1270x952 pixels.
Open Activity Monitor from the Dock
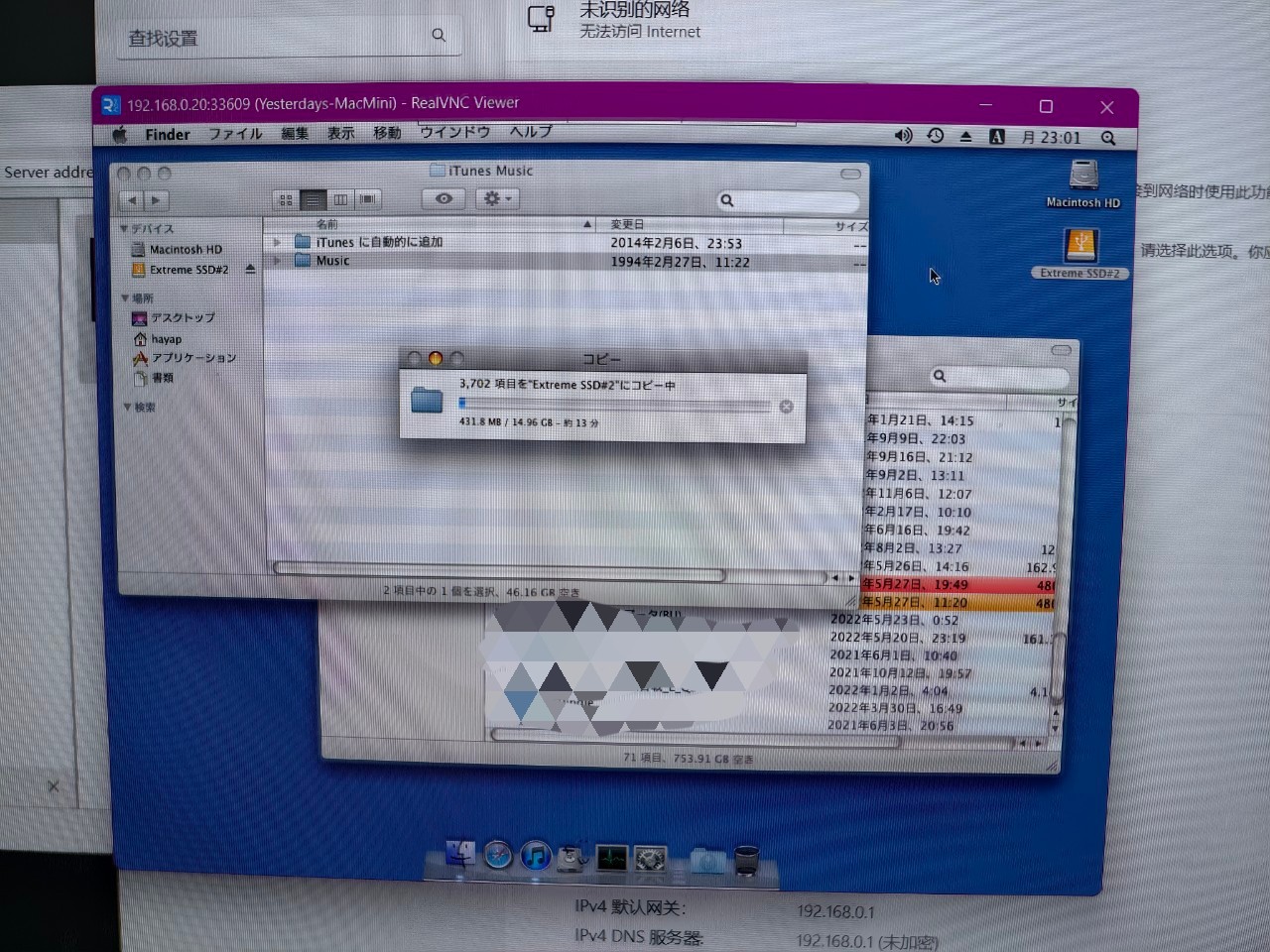point(611,857)
